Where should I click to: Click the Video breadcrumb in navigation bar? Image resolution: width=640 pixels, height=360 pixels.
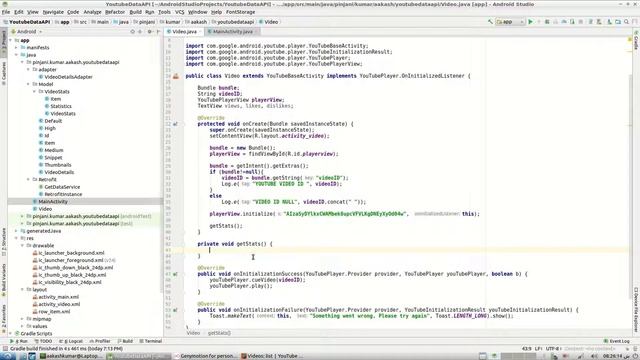click(x=268, y=22)
